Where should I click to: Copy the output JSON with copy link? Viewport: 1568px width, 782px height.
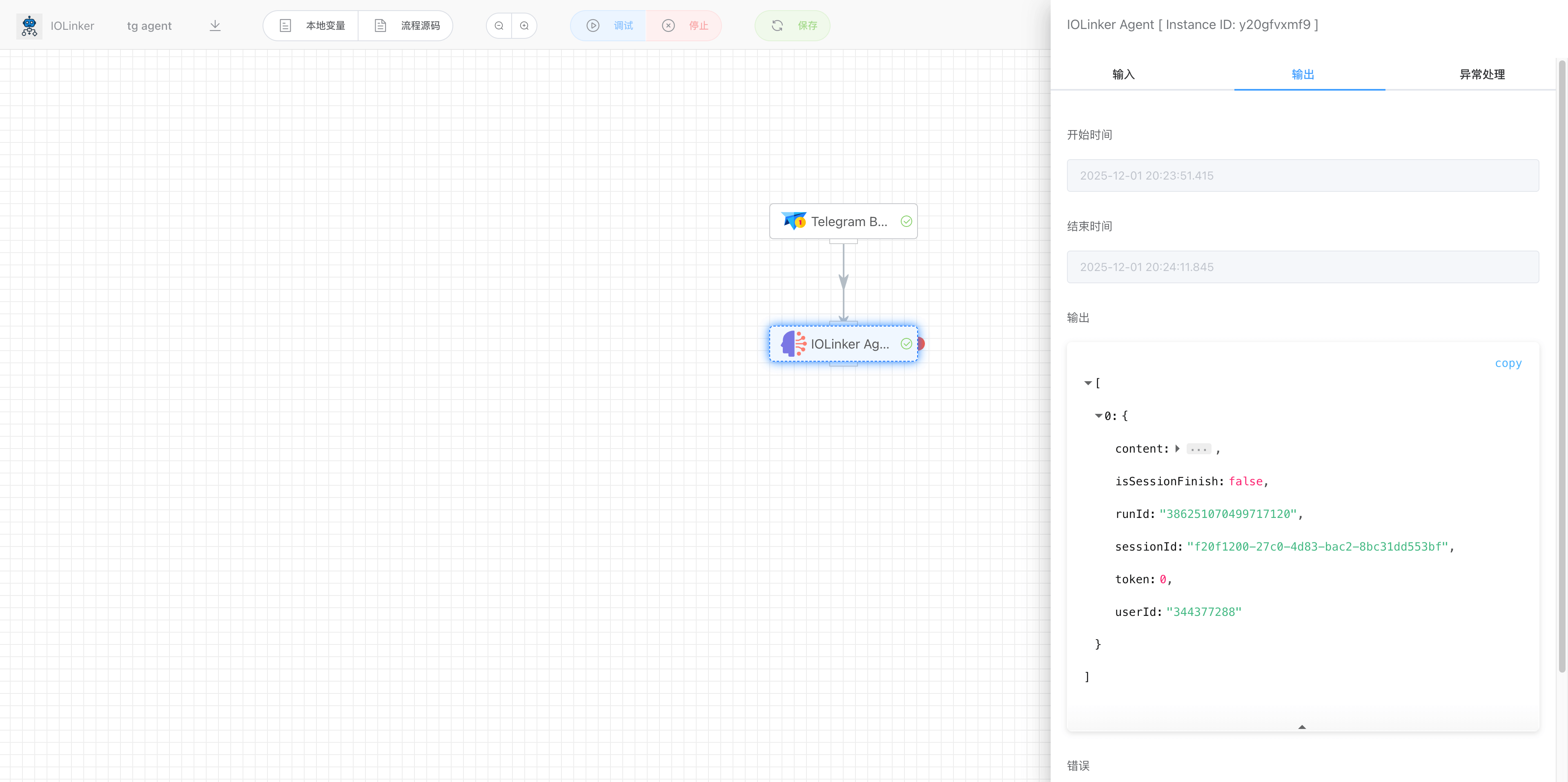(1508, 363)
